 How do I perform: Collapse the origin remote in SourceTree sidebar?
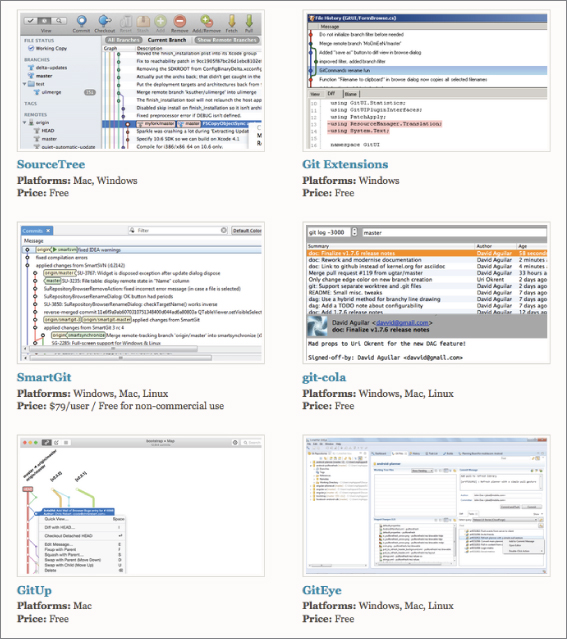point(24,122)
